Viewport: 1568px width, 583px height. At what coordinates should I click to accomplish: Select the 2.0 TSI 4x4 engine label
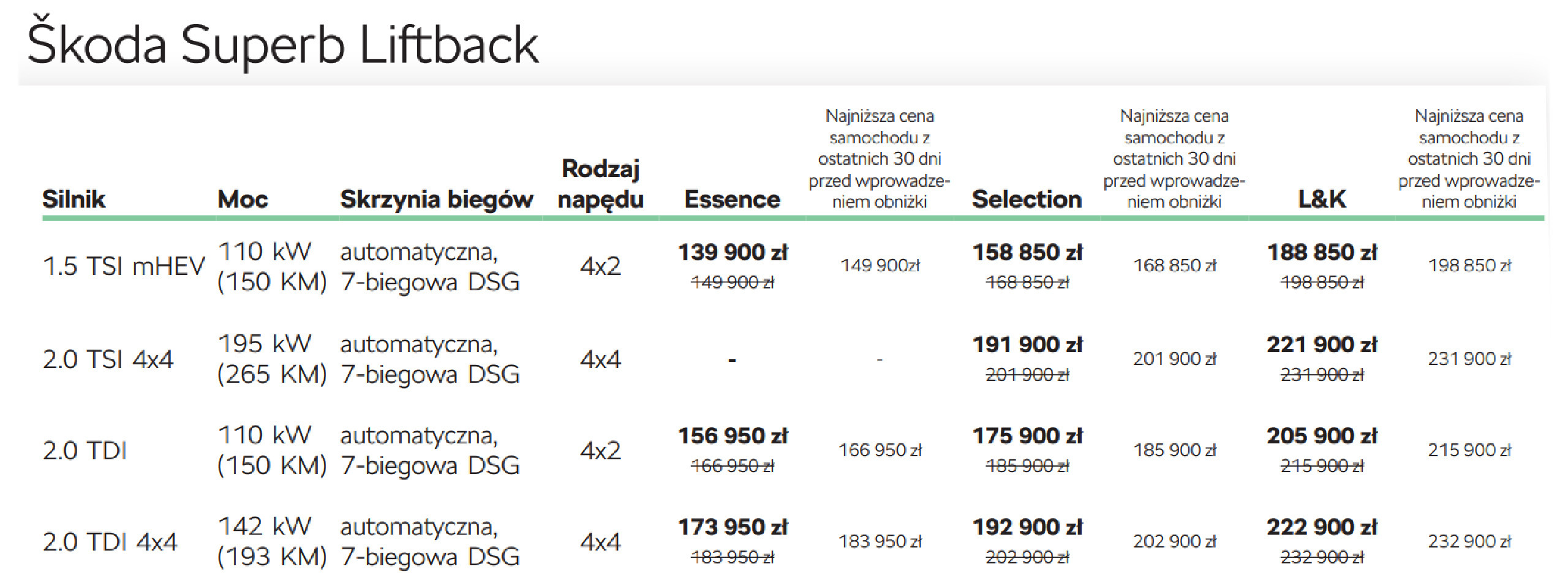[x=108, y=359]
